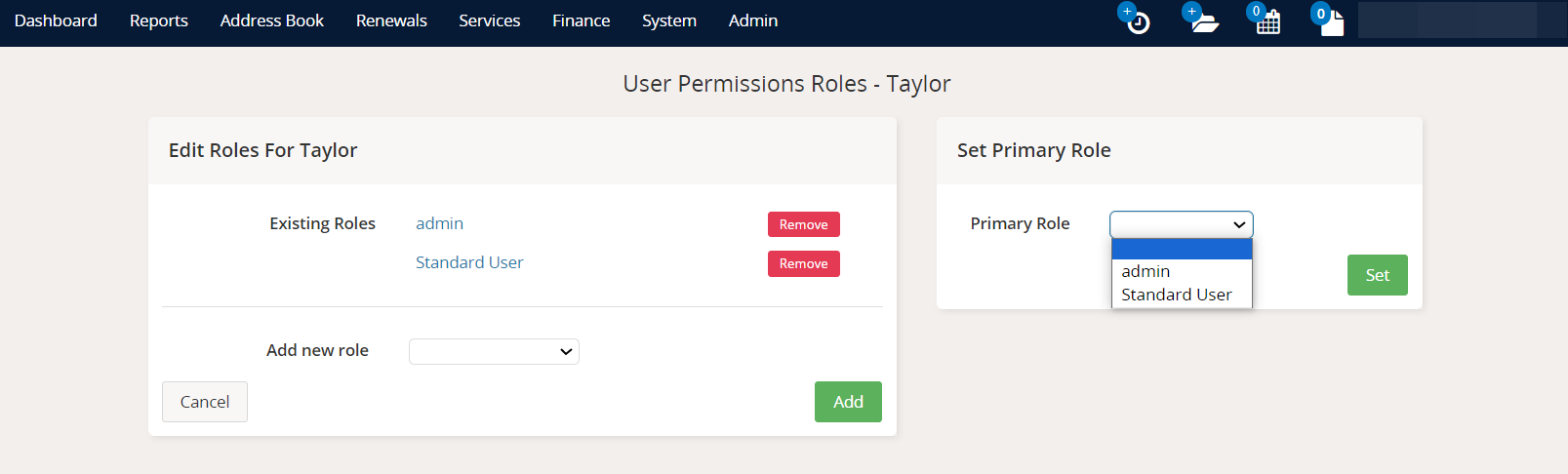The height and width of the screenshot is (474, 1568).
Task: Open the Reports menu
Action: pyautogui.click(x=159, y=20)
